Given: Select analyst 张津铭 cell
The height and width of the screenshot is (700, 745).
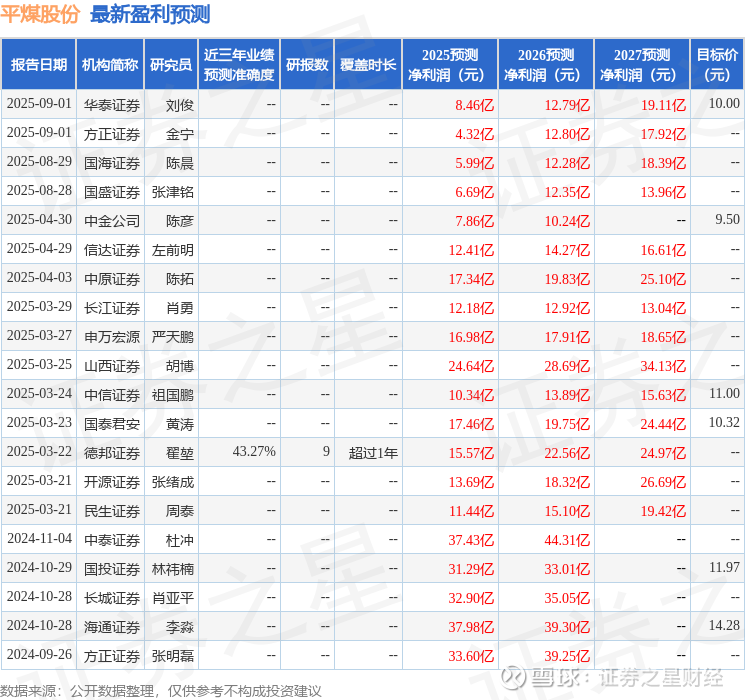Looking at the screenshot, I should pyautogui.click(x=172, y=192).
